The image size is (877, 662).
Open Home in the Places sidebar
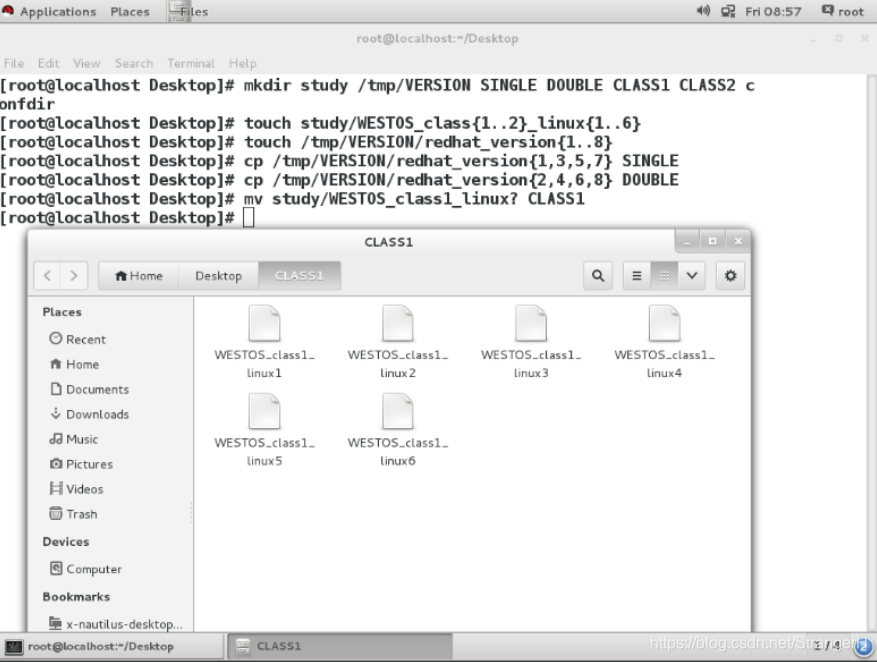74,365
